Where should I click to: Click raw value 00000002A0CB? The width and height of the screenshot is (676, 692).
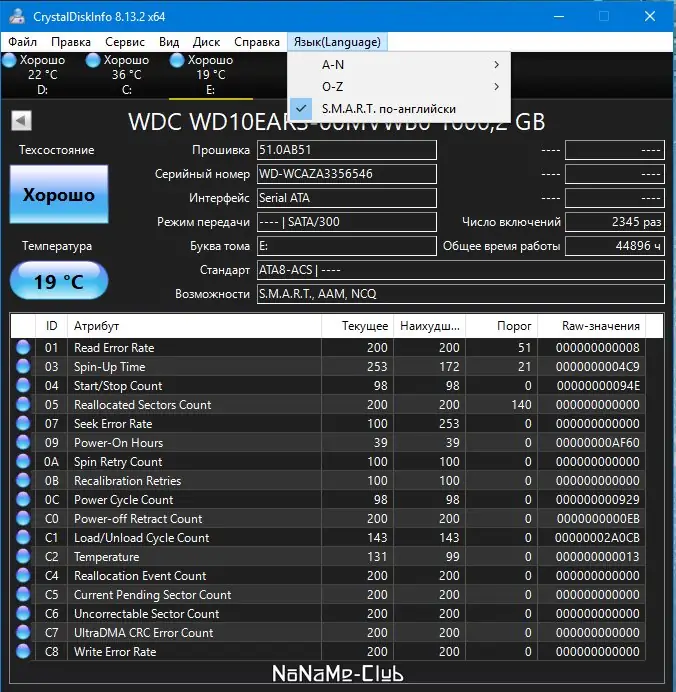tap(597, 538)
